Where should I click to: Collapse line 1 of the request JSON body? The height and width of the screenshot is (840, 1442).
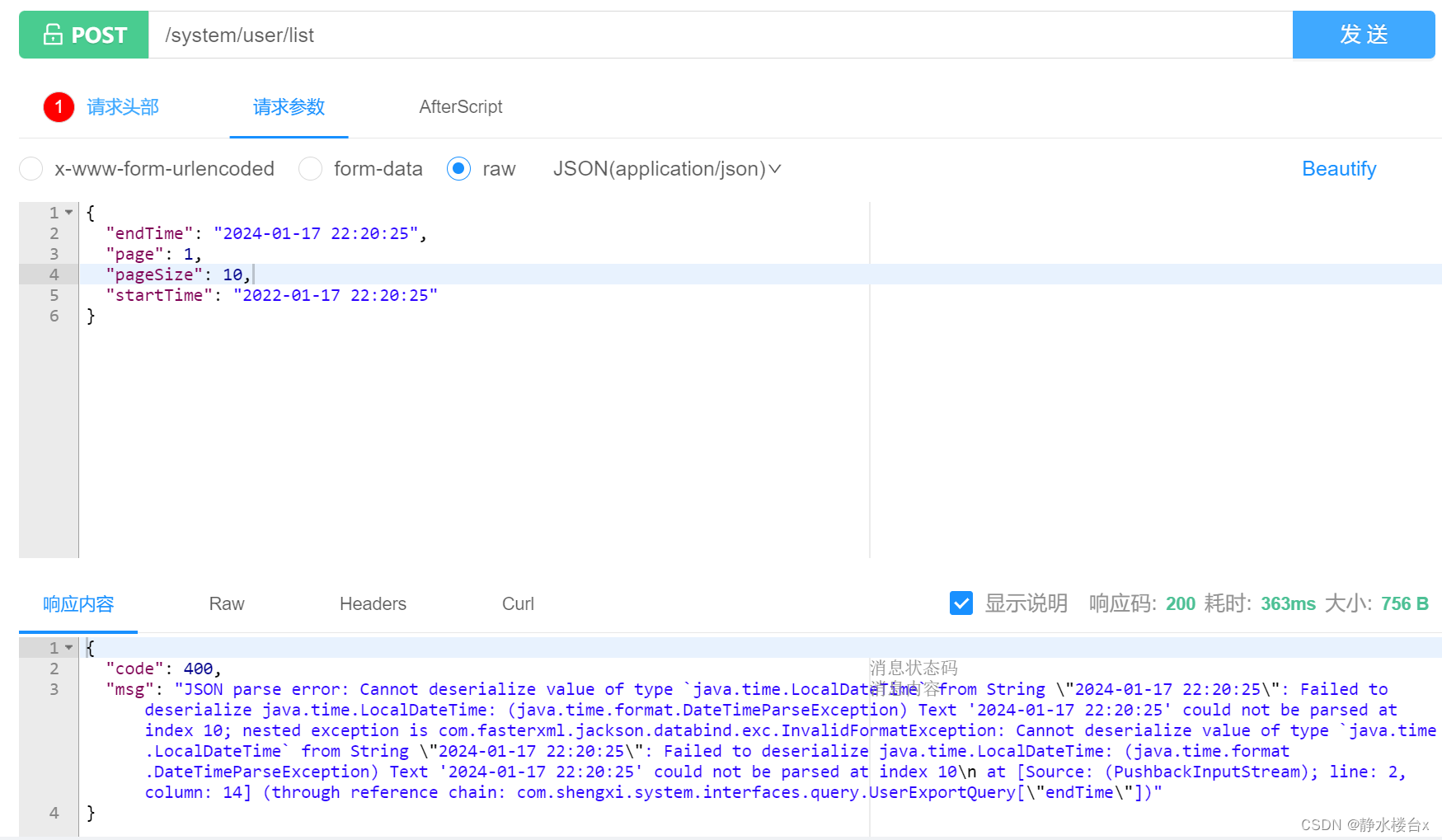[68, 212]
